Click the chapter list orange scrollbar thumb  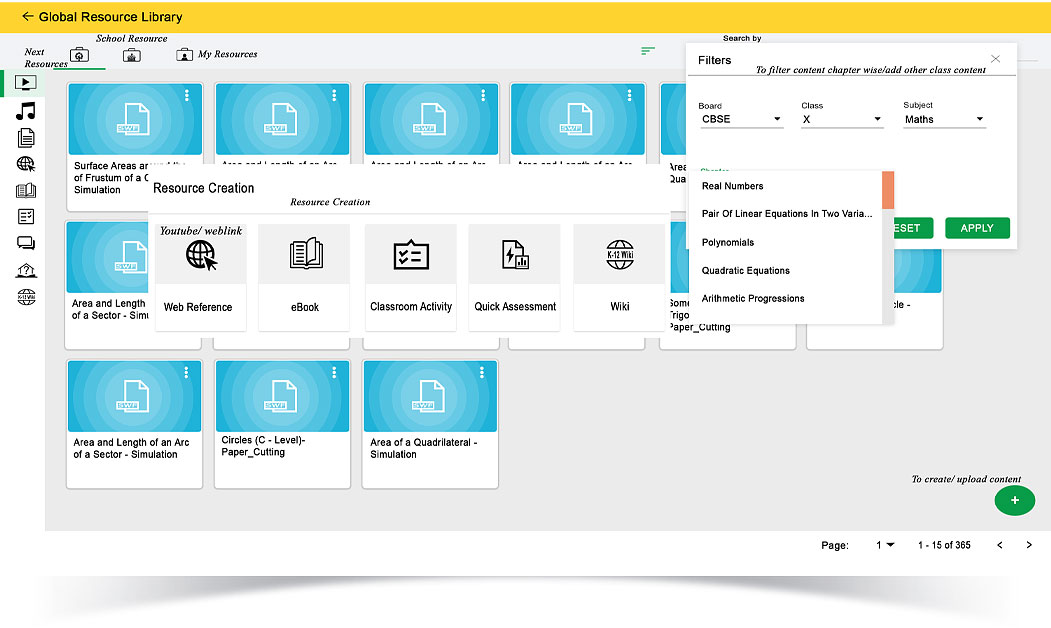tap(887, 189)
